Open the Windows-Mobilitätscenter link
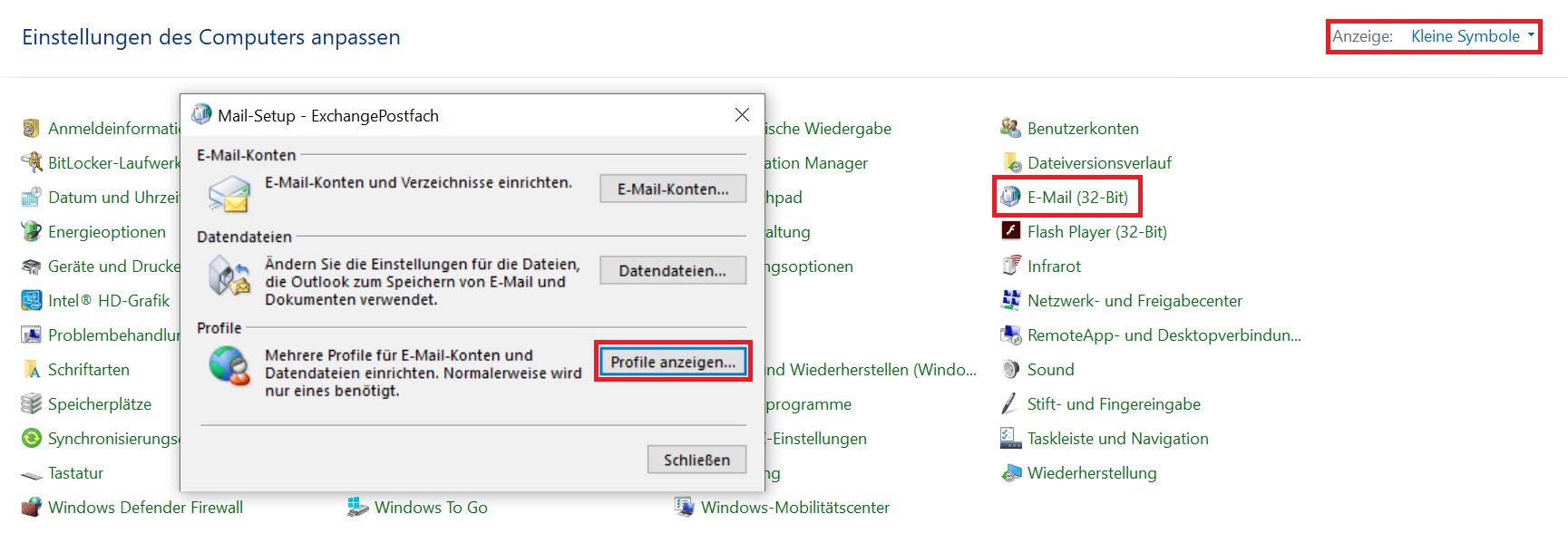This screenshot has height=543, width=1568. click(794, 508)
